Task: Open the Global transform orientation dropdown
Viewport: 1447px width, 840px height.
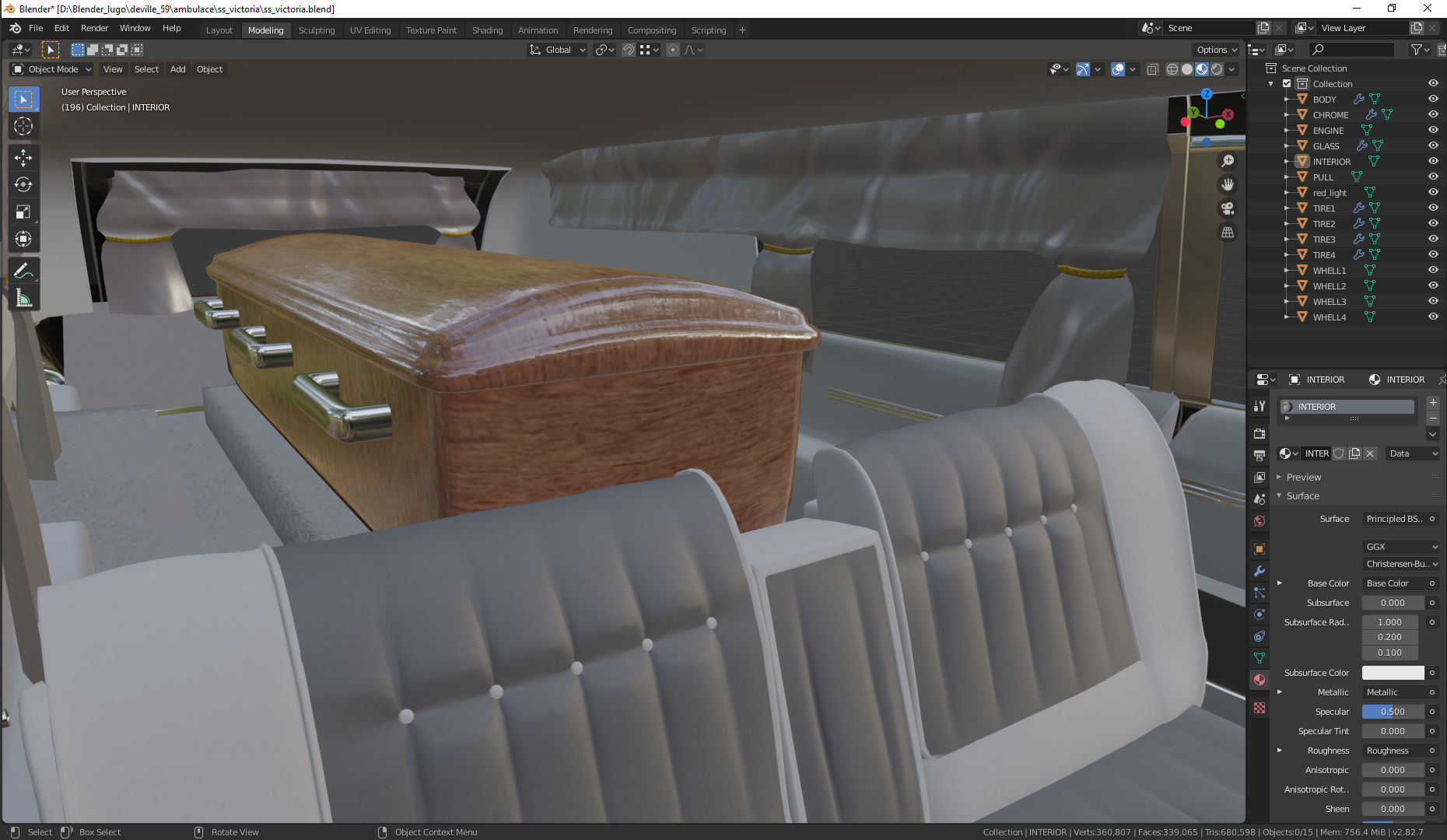Action: (558, 50)
